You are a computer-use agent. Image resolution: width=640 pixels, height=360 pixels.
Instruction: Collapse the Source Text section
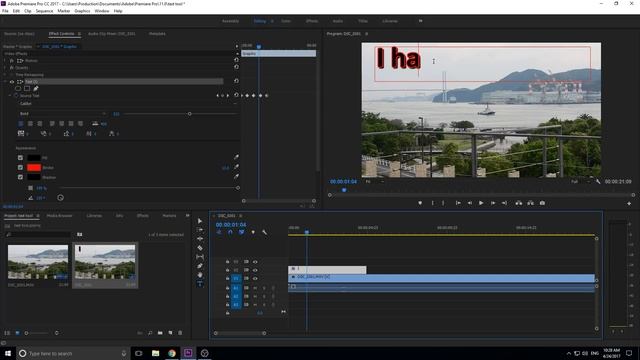tap(10, 96)
